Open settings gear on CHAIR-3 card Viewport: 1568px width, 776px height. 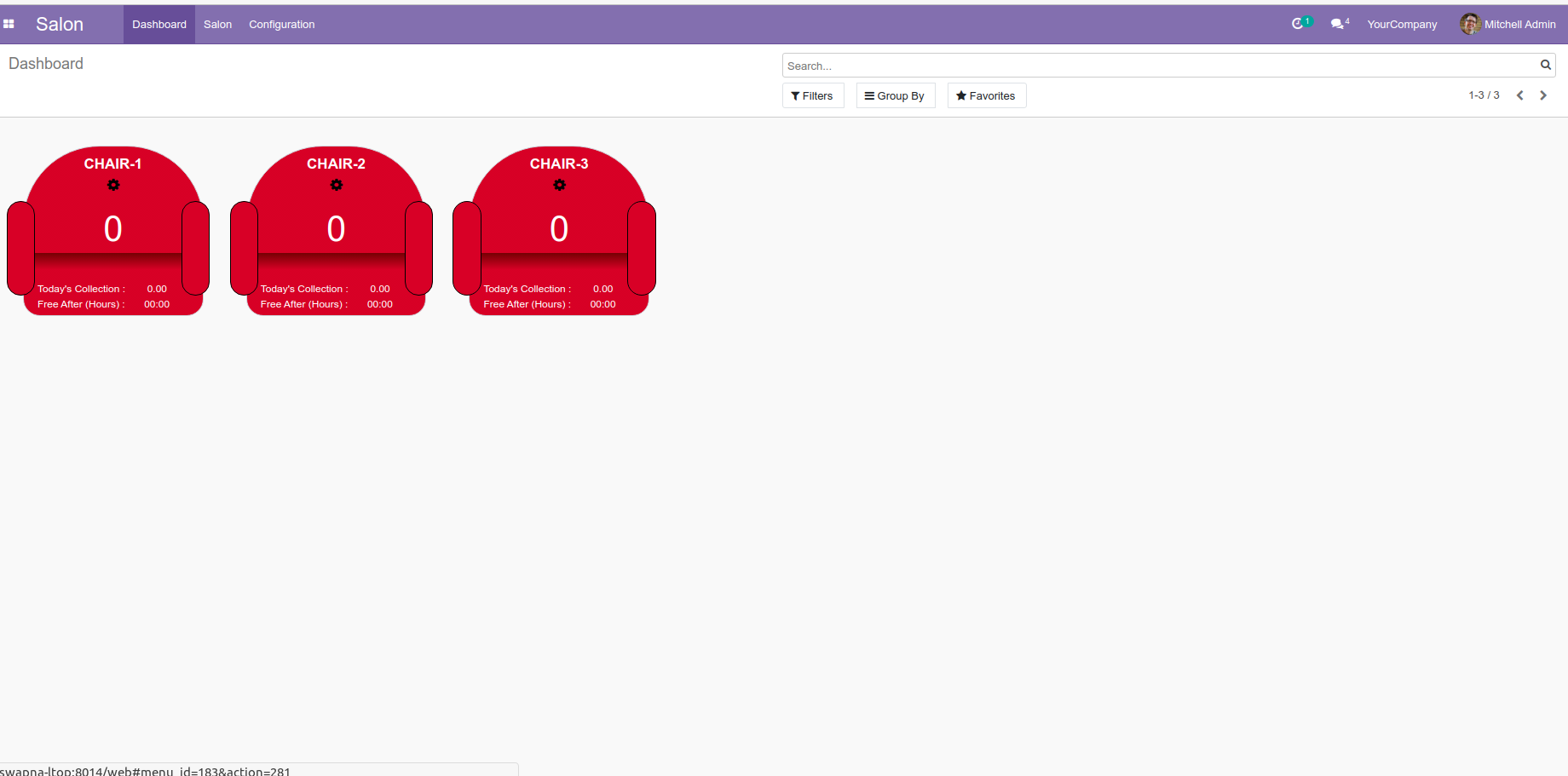coord(560,185)
